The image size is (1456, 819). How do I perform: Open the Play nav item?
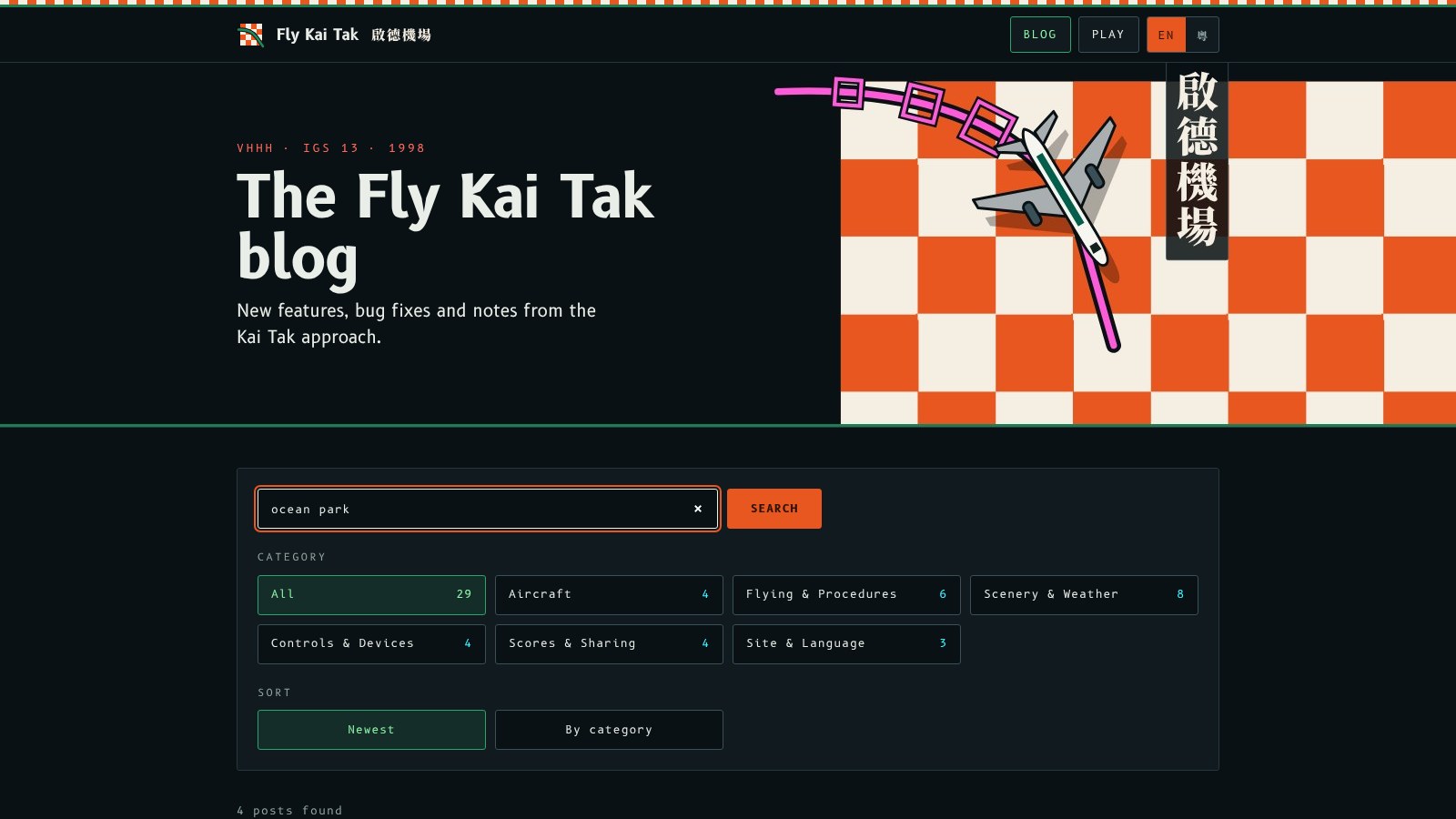pyautogui.click(x=1108, y=35)
